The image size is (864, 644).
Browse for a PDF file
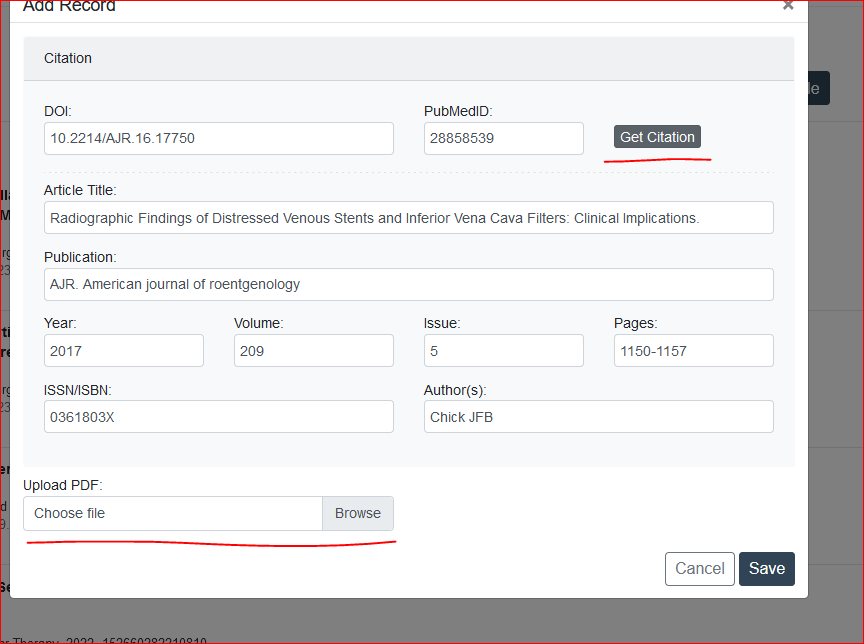click(x=358, y=513)
